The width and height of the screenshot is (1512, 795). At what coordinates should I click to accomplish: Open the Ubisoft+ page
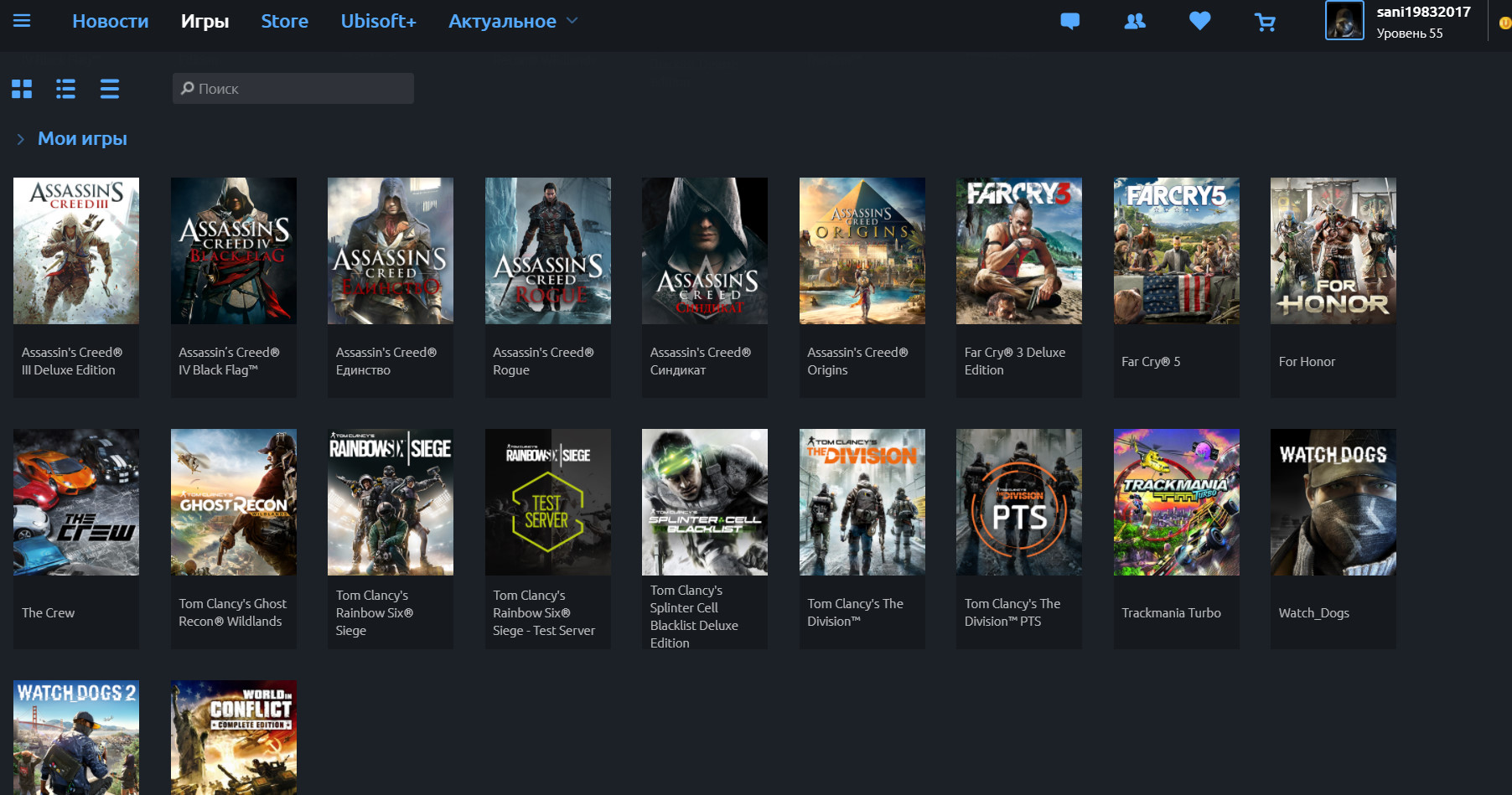tap(378, 21)
